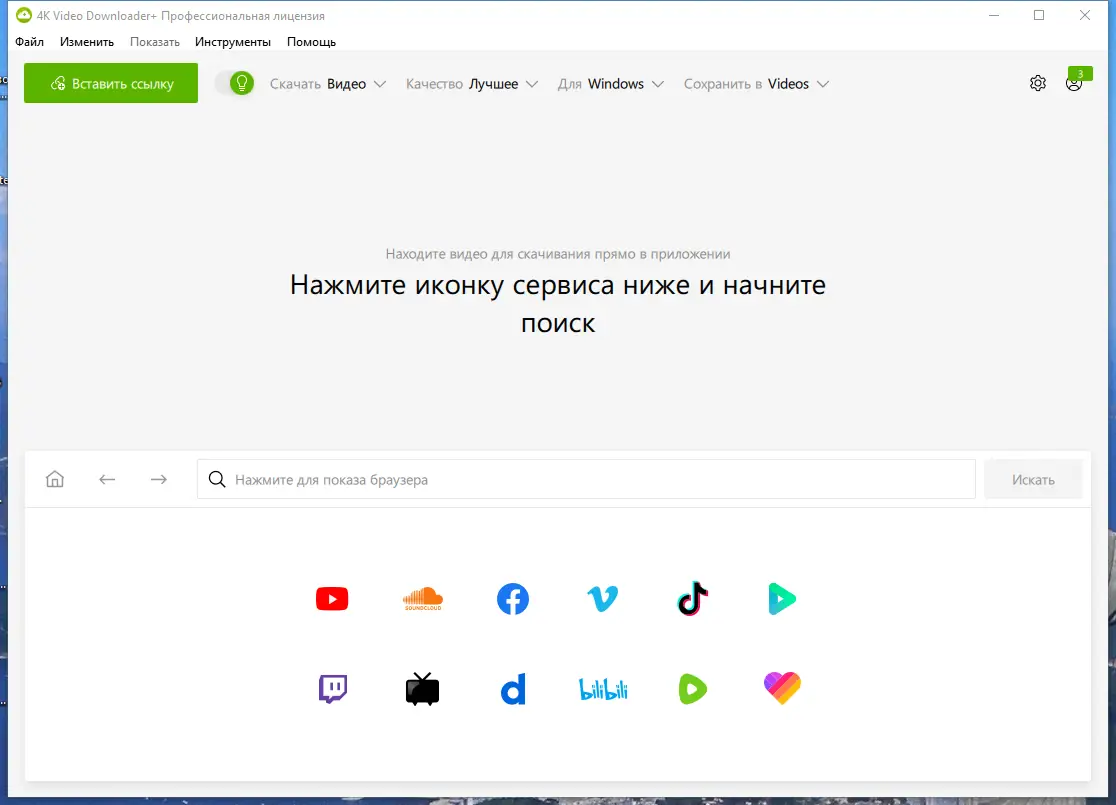
Task: Open the Dailymotion service
Action: pos(512,688)
